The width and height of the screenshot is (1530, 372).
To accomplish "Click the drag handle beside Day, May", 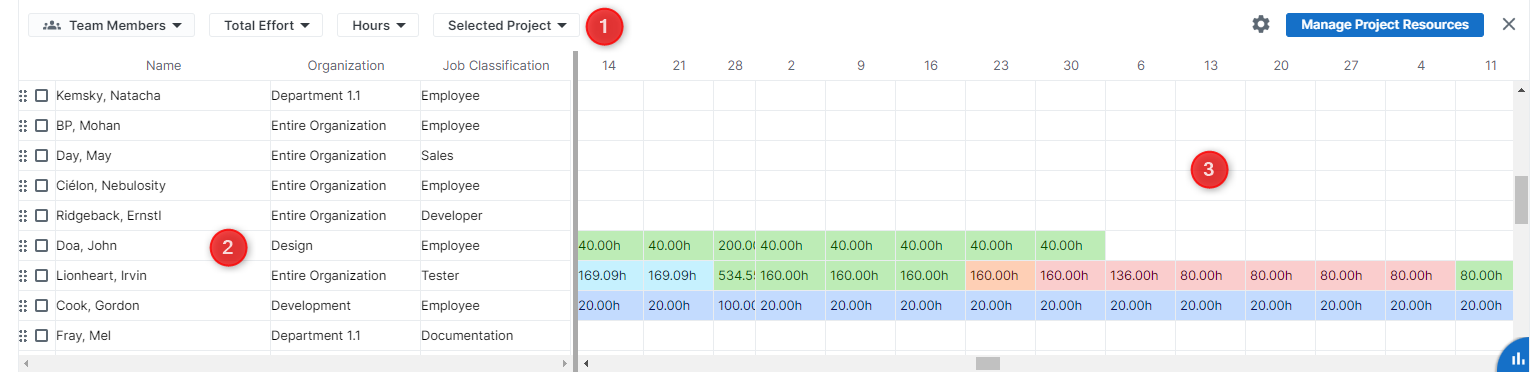I will tap(23, 156).
